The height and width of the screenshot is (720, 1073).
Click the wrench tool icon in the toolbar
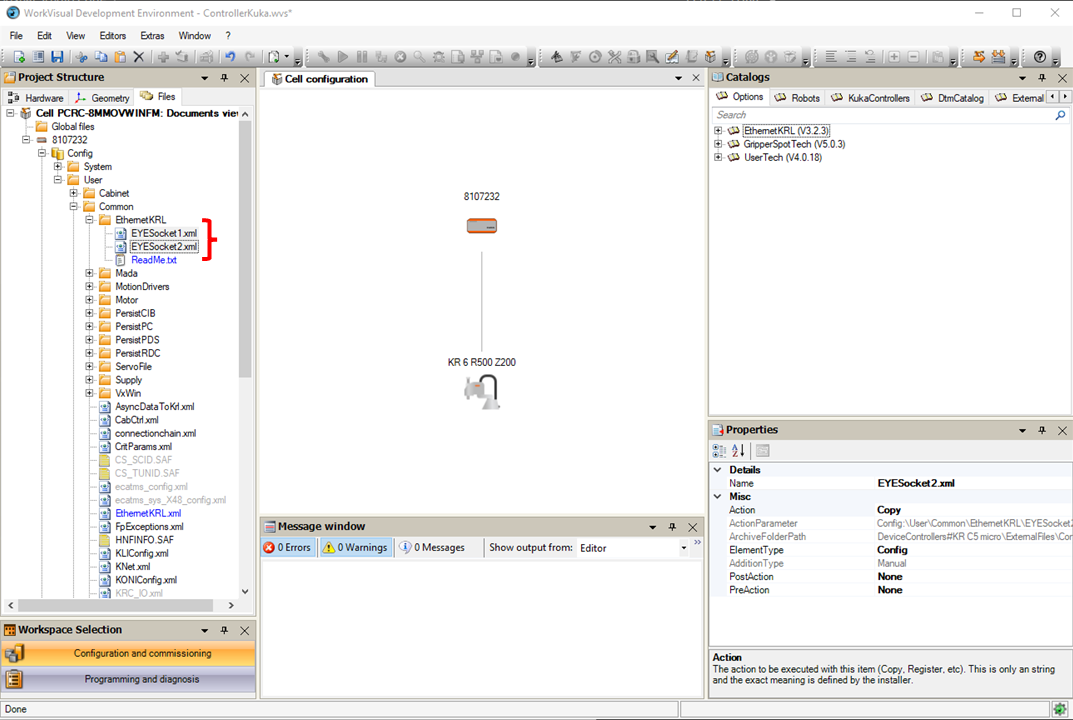[323, 57]
